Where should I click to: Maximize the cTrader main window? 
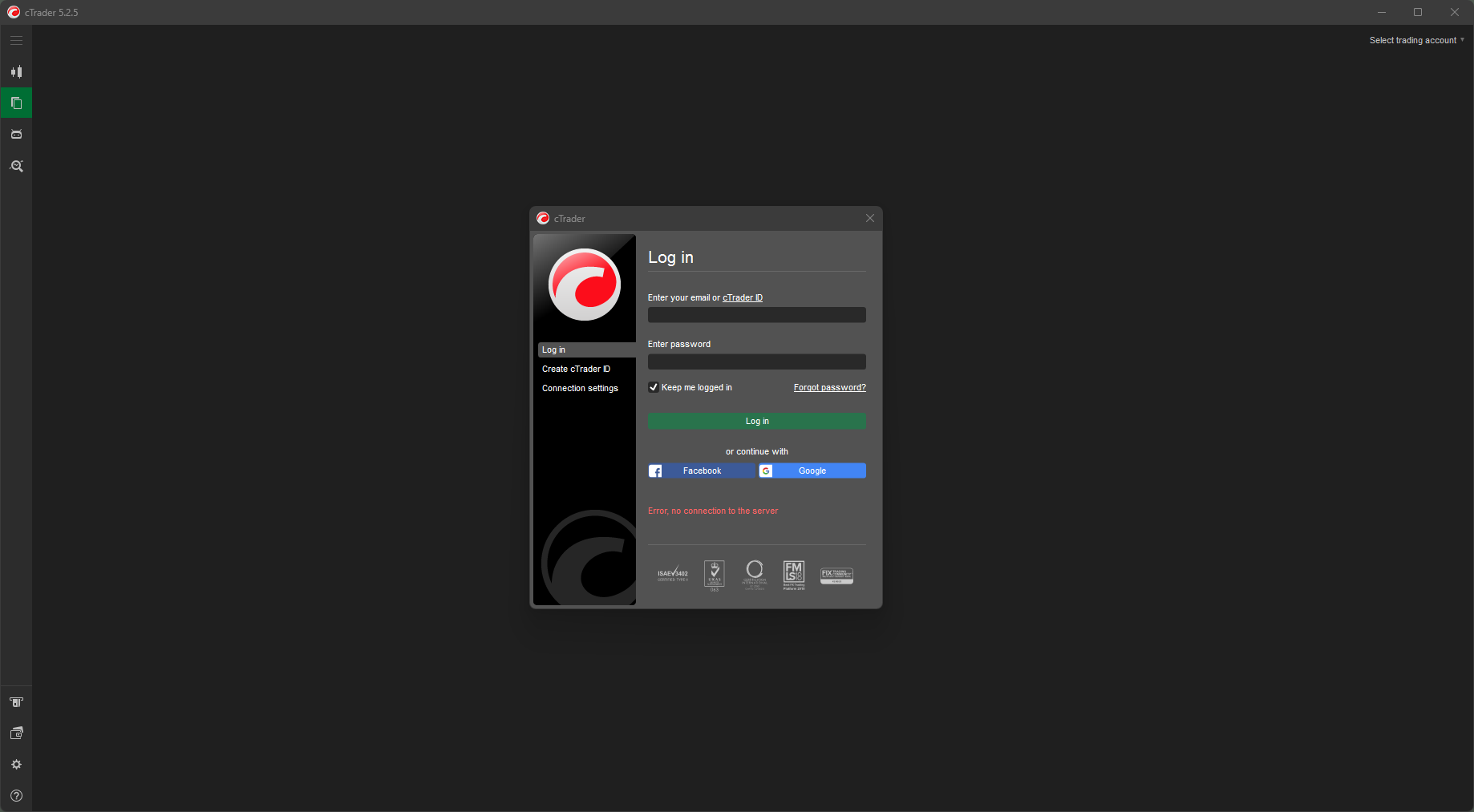pyautogui.click(x=1418, y=12)
